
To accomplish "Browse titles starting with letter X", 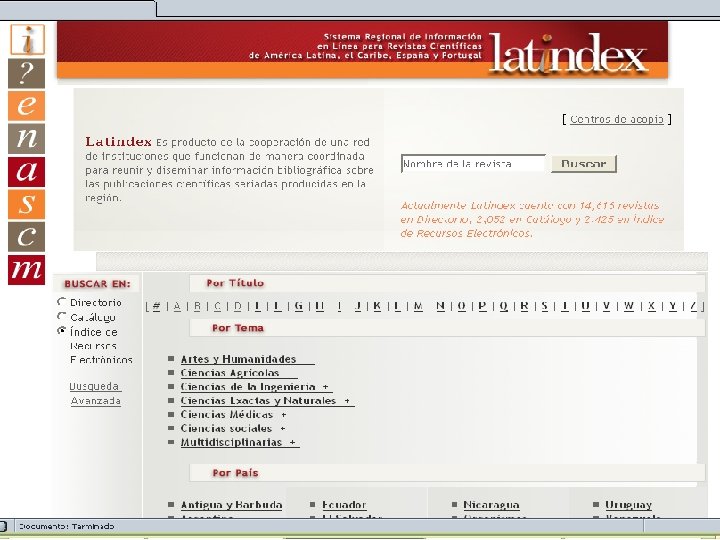I will (x=652, y=306).
